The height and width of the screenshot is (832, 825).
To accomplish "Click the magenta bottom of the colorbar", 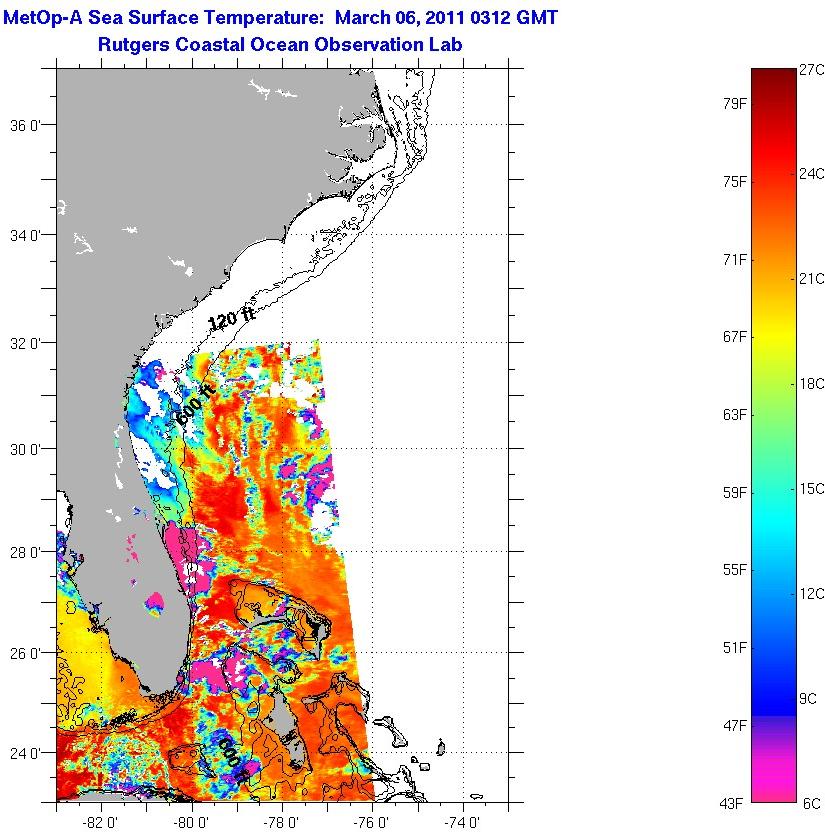I will point(774,785).
